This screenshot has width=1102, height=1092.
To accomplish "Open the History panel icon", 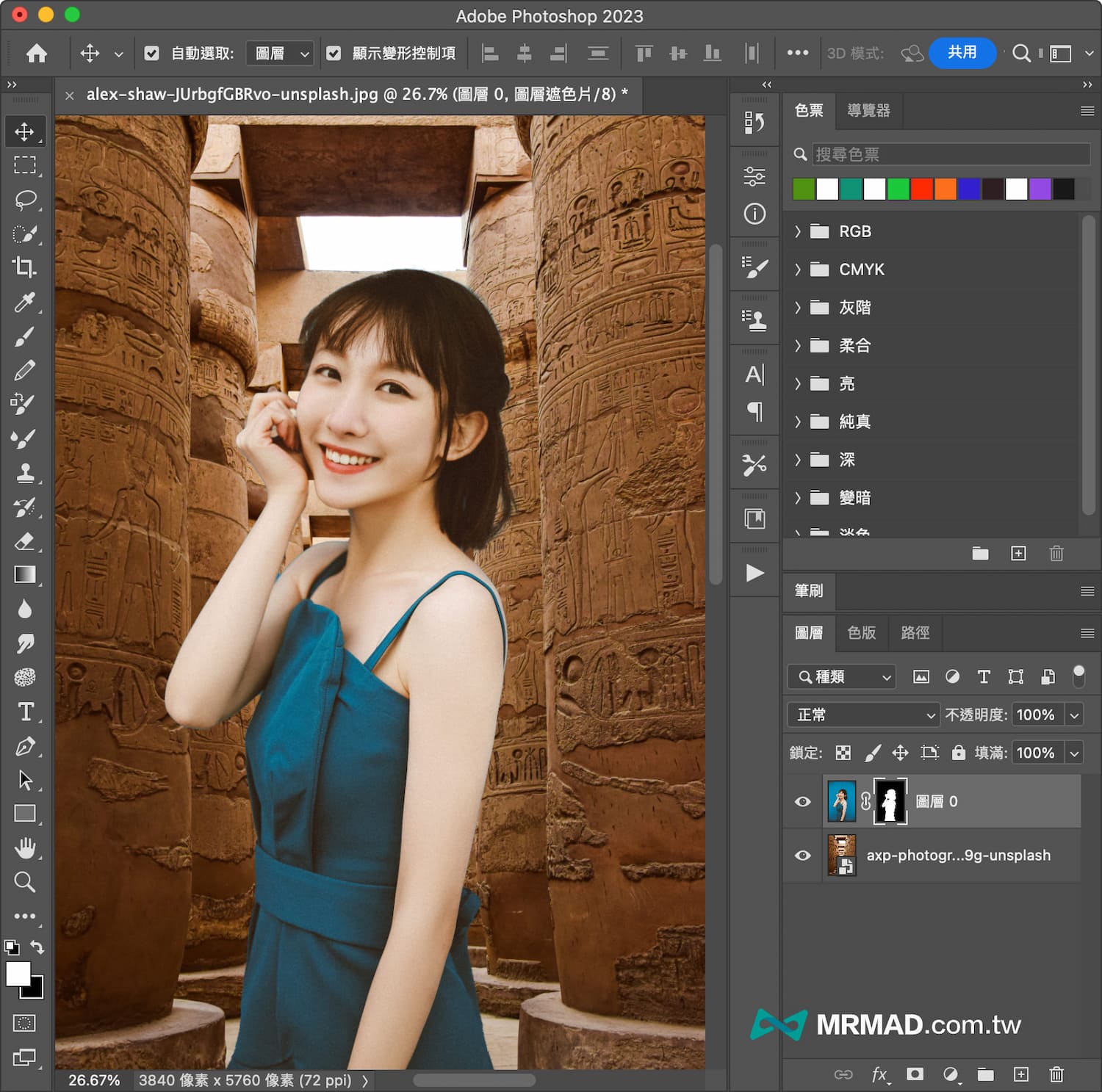I will point(755,123).
